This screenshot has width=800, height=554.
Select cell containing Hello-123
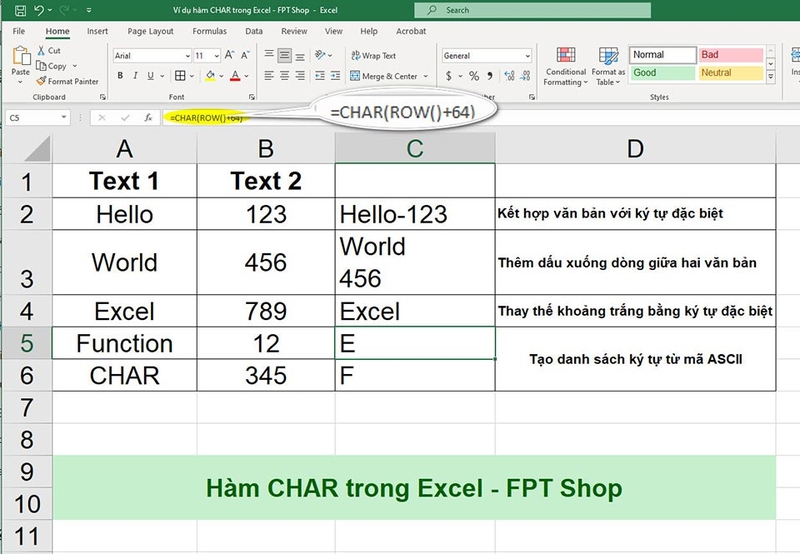(x=415, y=214)
